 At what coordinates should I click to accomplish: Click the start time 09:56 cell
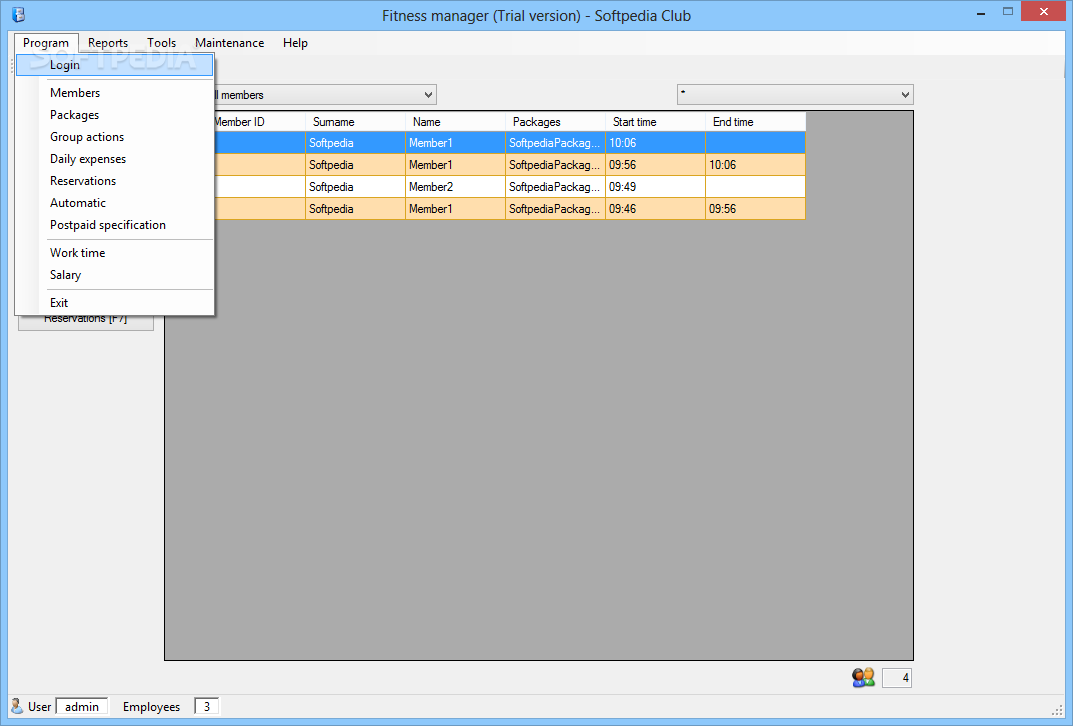(655, 165)
